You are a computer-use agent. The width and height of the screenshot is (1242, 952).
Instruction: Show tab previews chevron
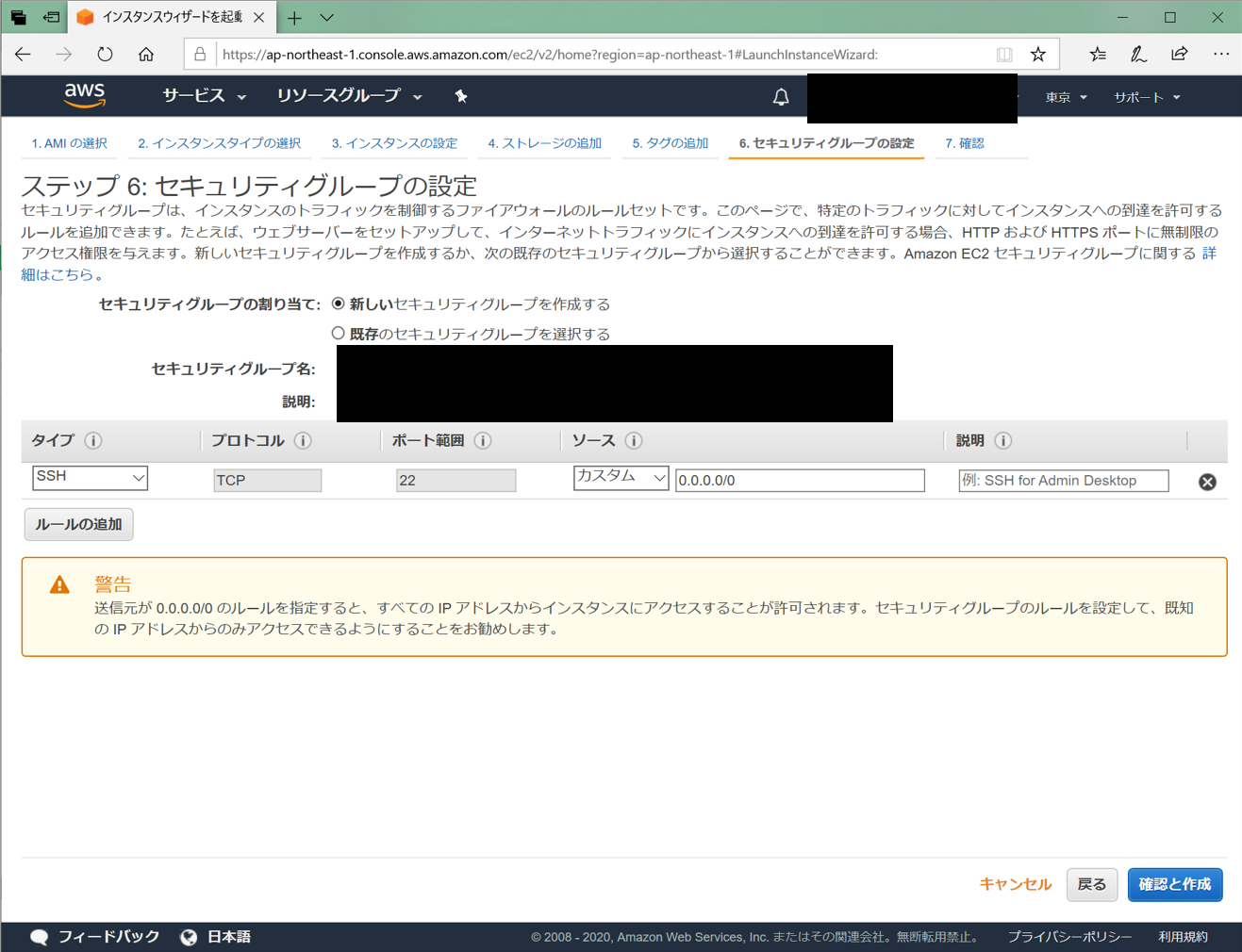coord(326,18)
